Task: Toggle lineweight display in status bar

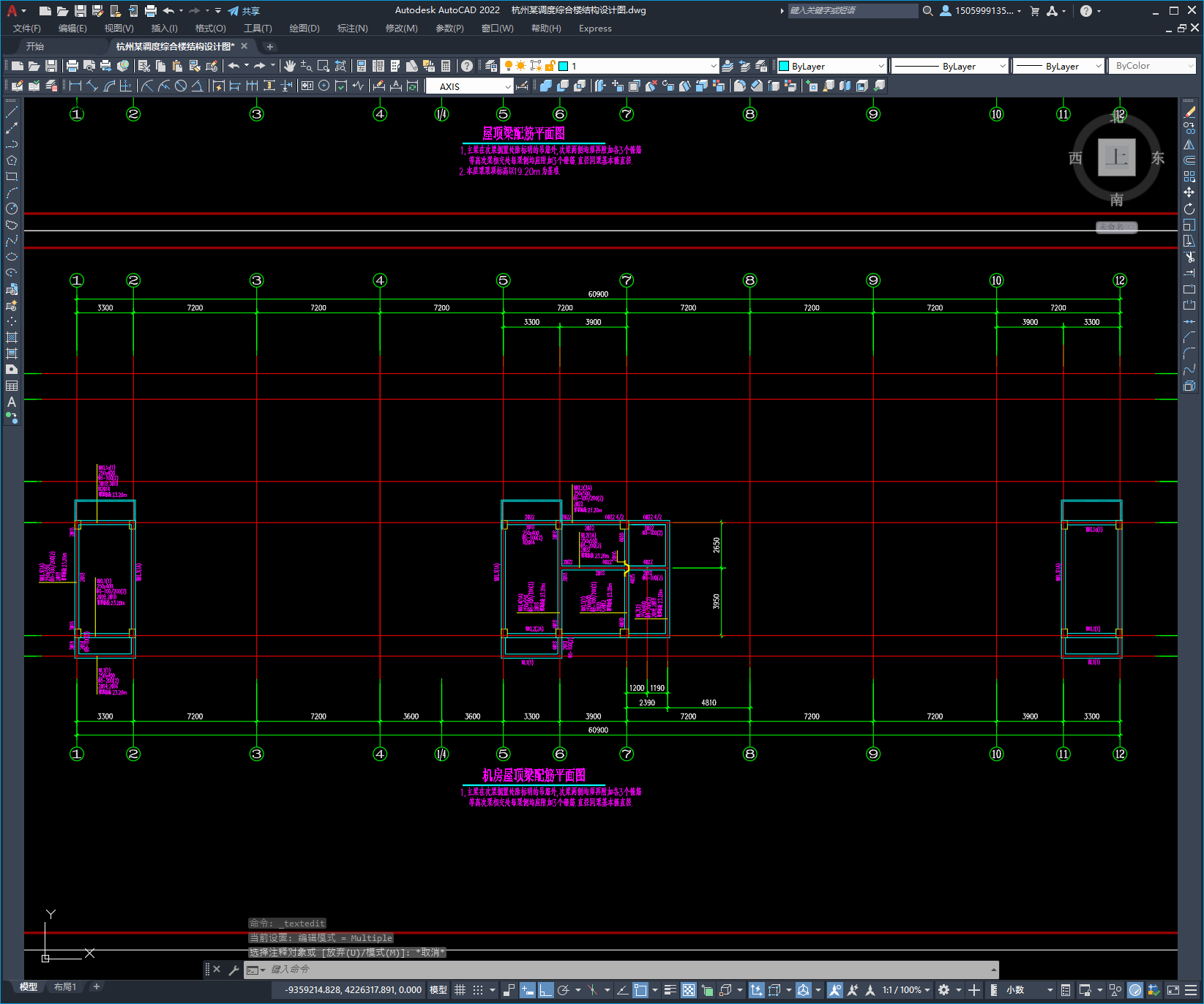Action: [x=670, y=990]
